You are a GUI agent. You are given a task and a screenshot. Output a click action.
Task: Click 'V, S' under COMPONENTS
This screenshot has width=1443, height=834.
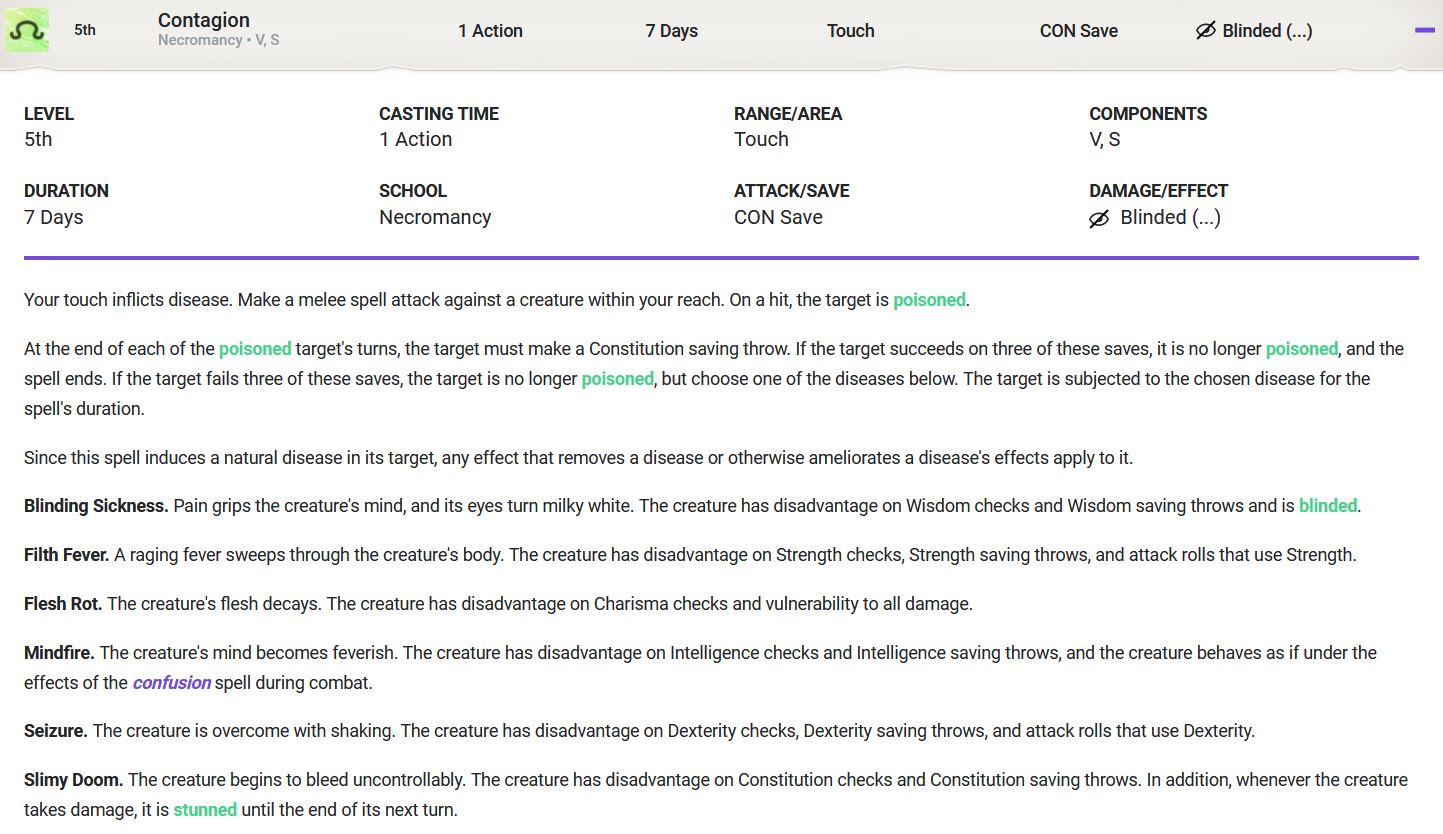1105,140
